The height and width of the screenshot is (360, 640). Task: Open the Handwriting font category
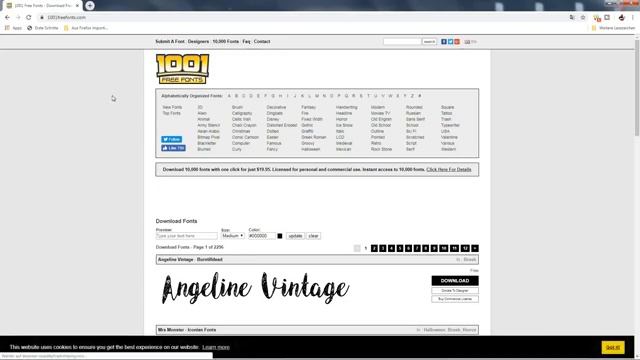(347, 107)
